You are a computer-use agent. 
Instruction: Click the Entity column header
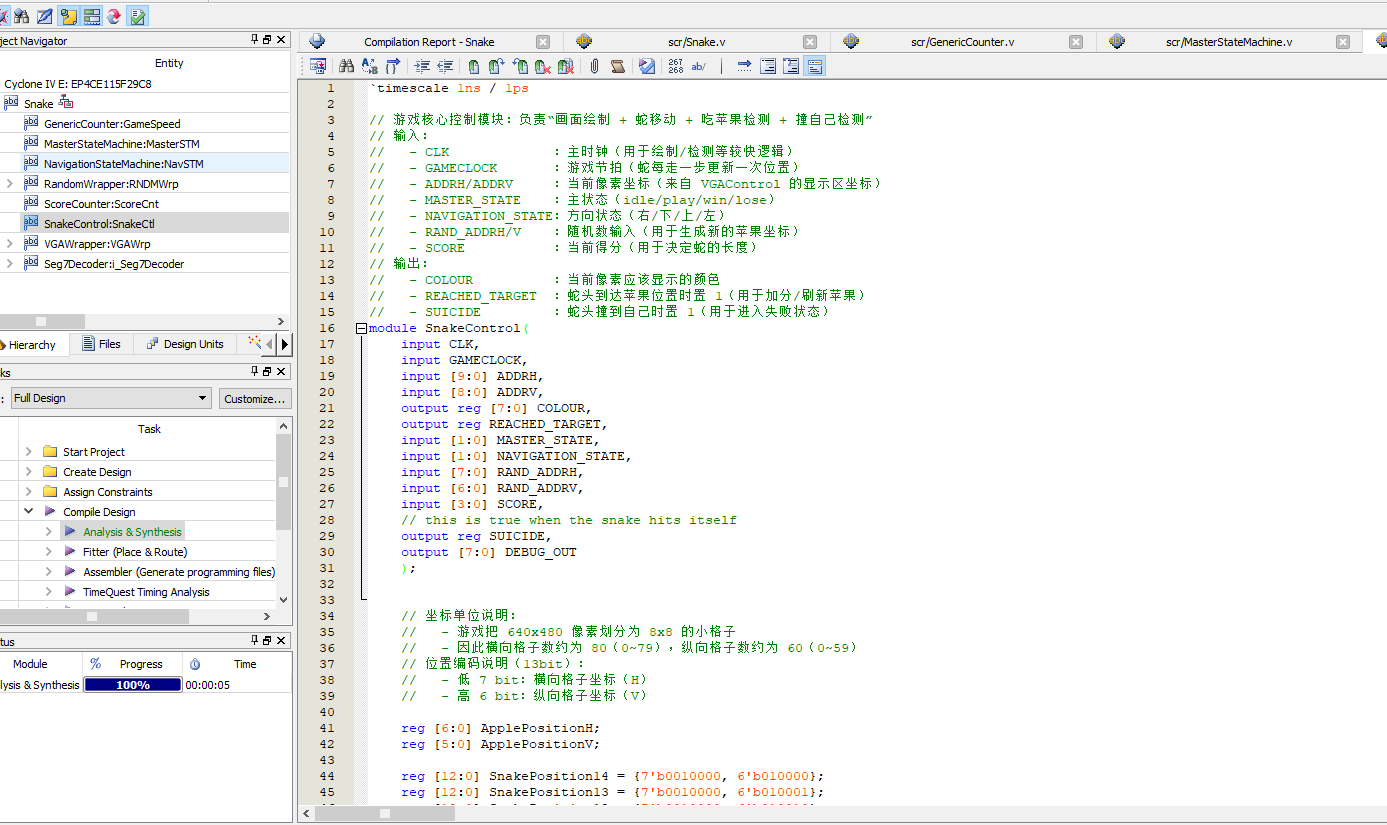coord(169,63)
